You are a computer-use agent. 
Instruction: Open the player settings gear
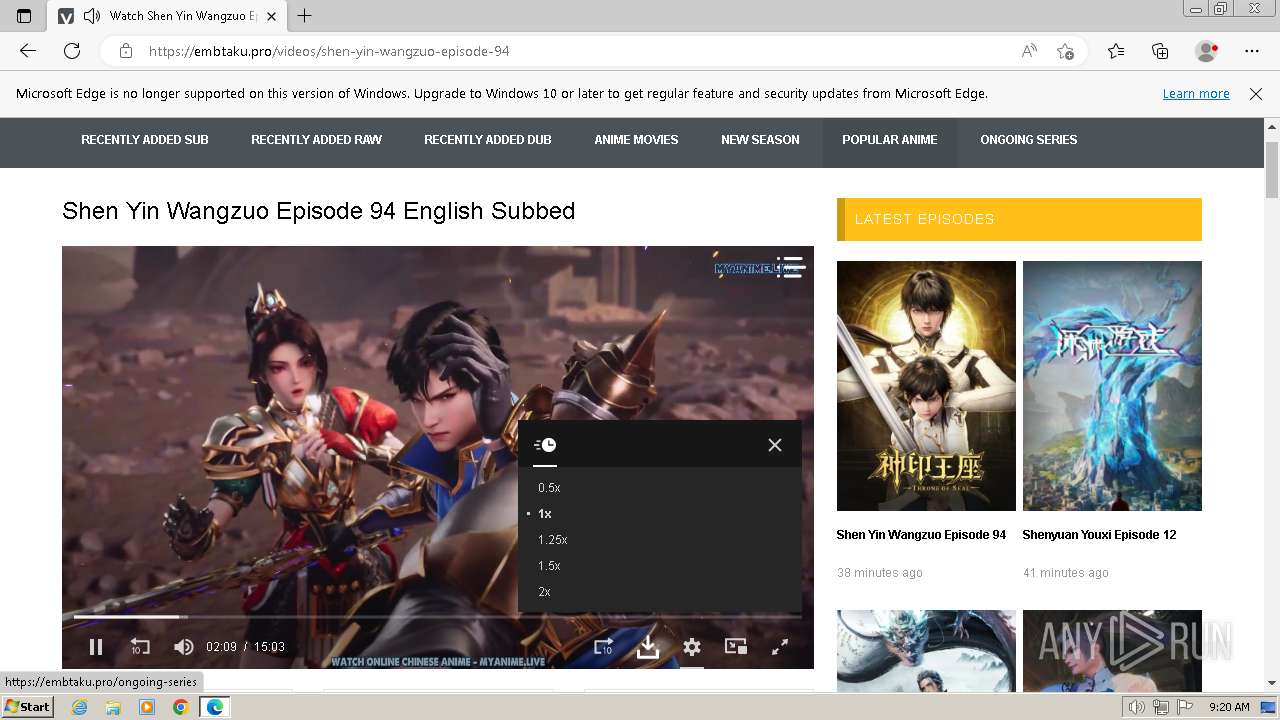point(692,647)
